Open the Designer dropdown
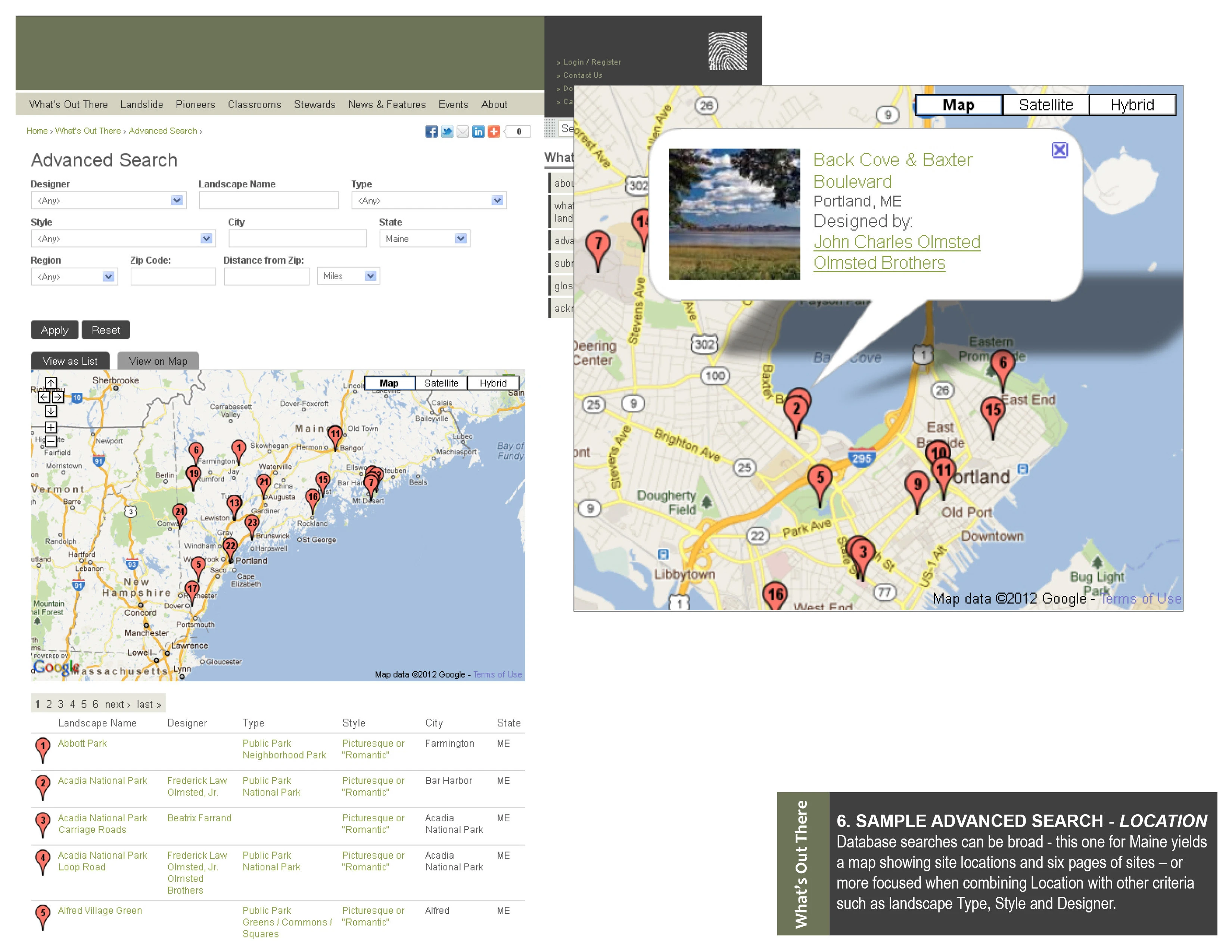Screen dimensions: 1232x952 coord(108,200)
